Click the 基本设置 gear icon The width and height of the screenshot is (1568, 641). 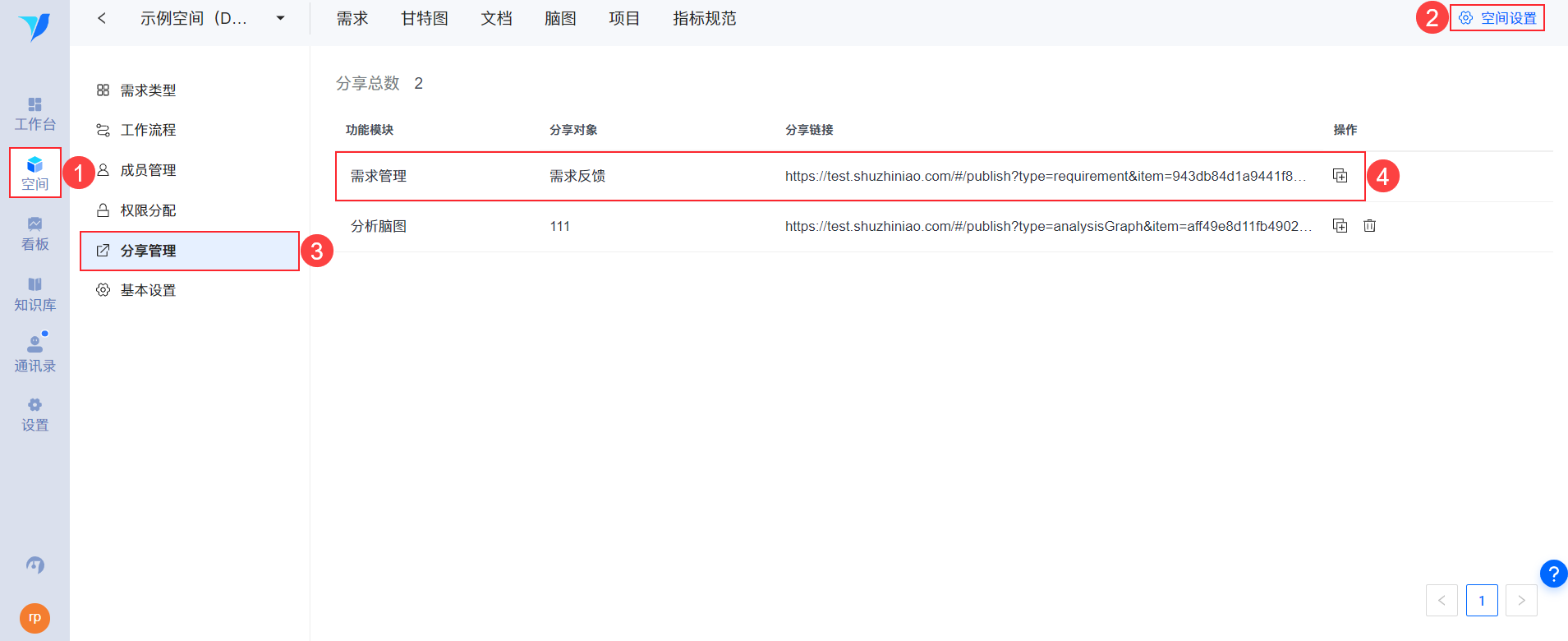click(x=103, y=290)
